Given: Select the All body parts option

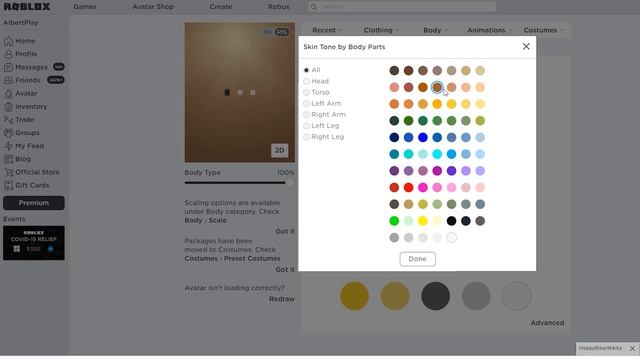Looking at the screenshot, I should click(306, 70).
